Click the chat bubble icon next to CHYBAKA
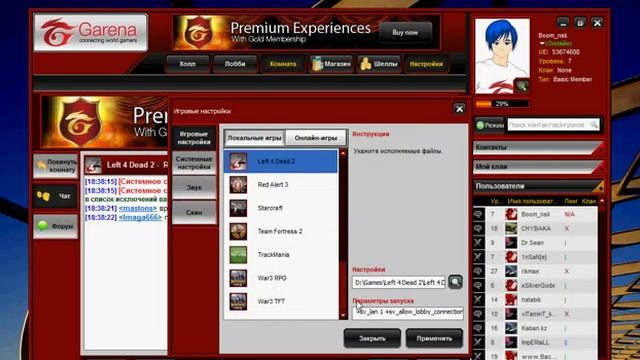640x360 pixels. pyautogui.click(x=478, y=228)
